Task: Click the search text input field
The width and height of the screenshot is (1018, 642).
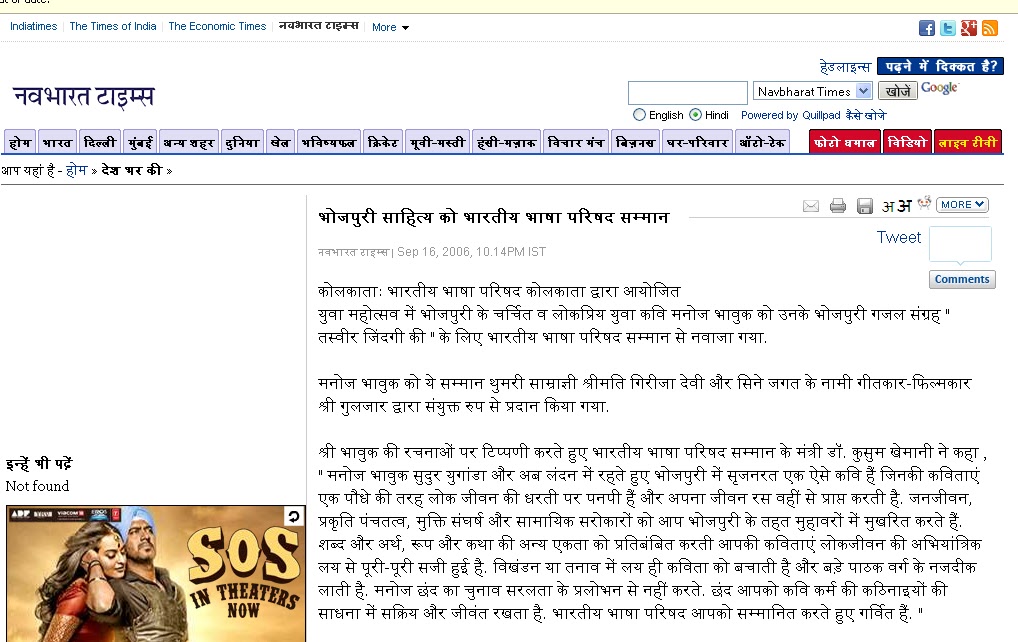Action: [688, 93]
